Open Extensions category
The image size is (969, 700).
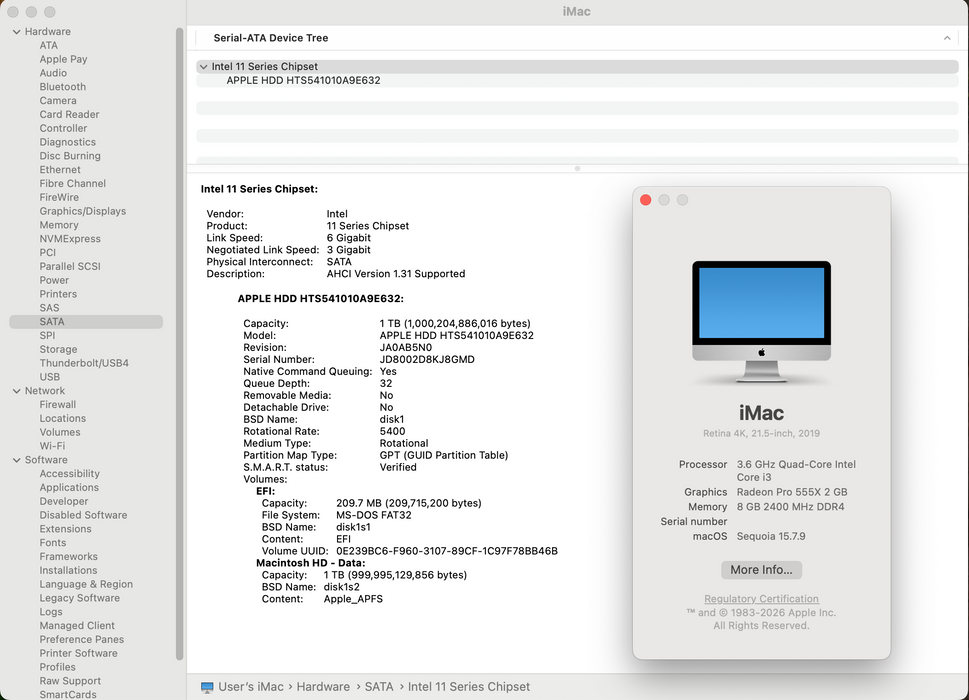(66, 529)
